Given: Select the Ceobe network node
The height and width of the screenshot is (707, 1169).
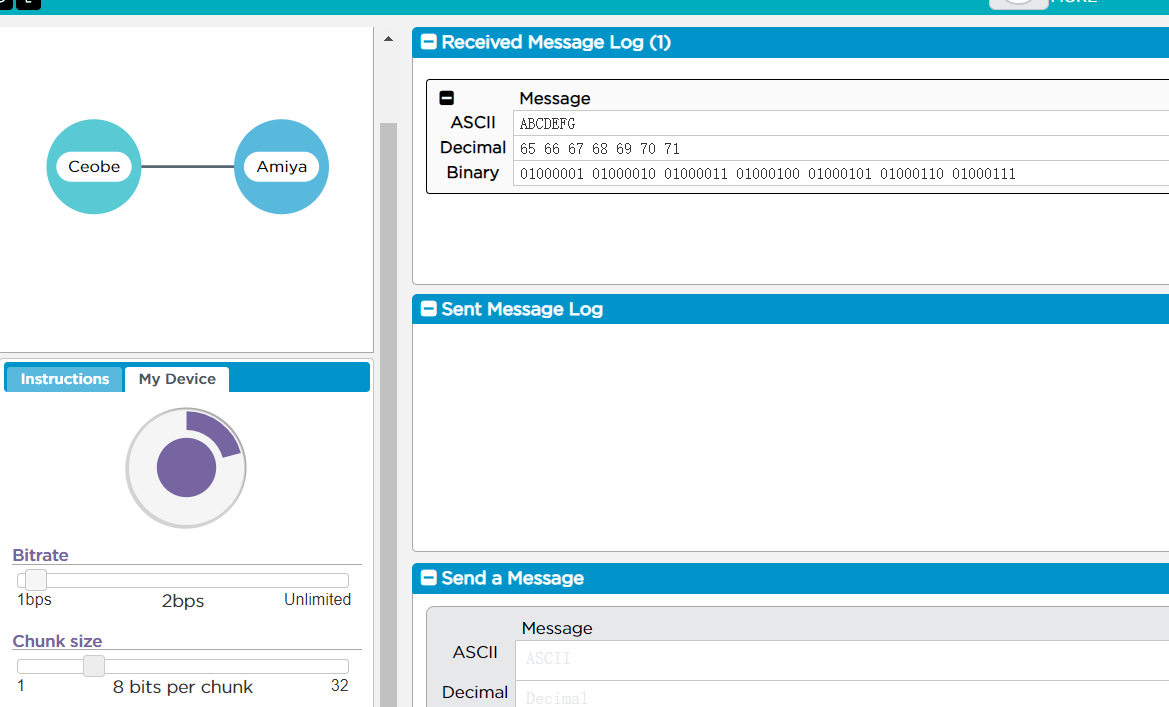Looking at the screenshot, I should click(94, 166).
